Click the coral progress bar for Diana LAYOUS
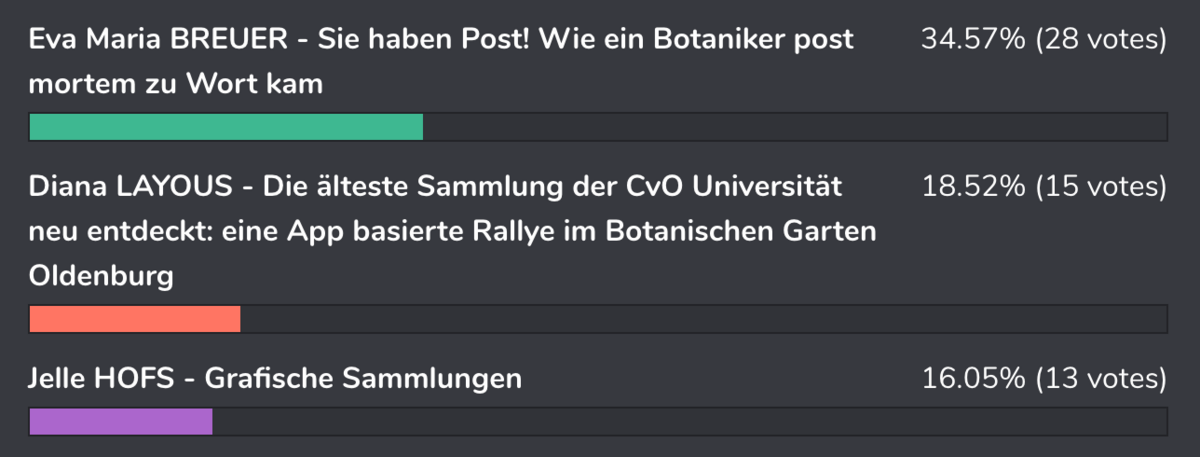 (135, 319)
